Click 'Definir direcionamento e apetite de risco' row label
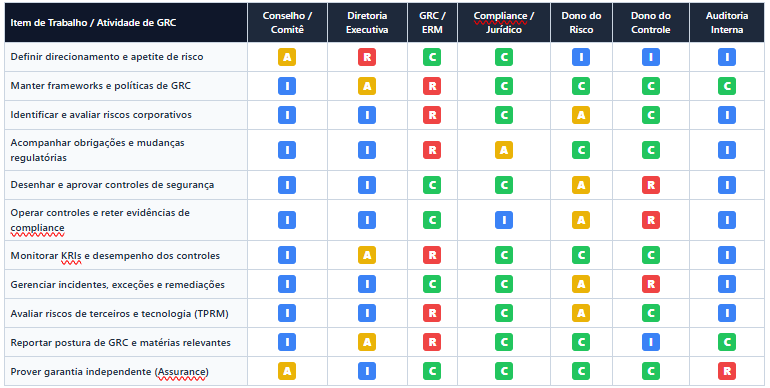The image size is (770, 388). pos(107,57)
